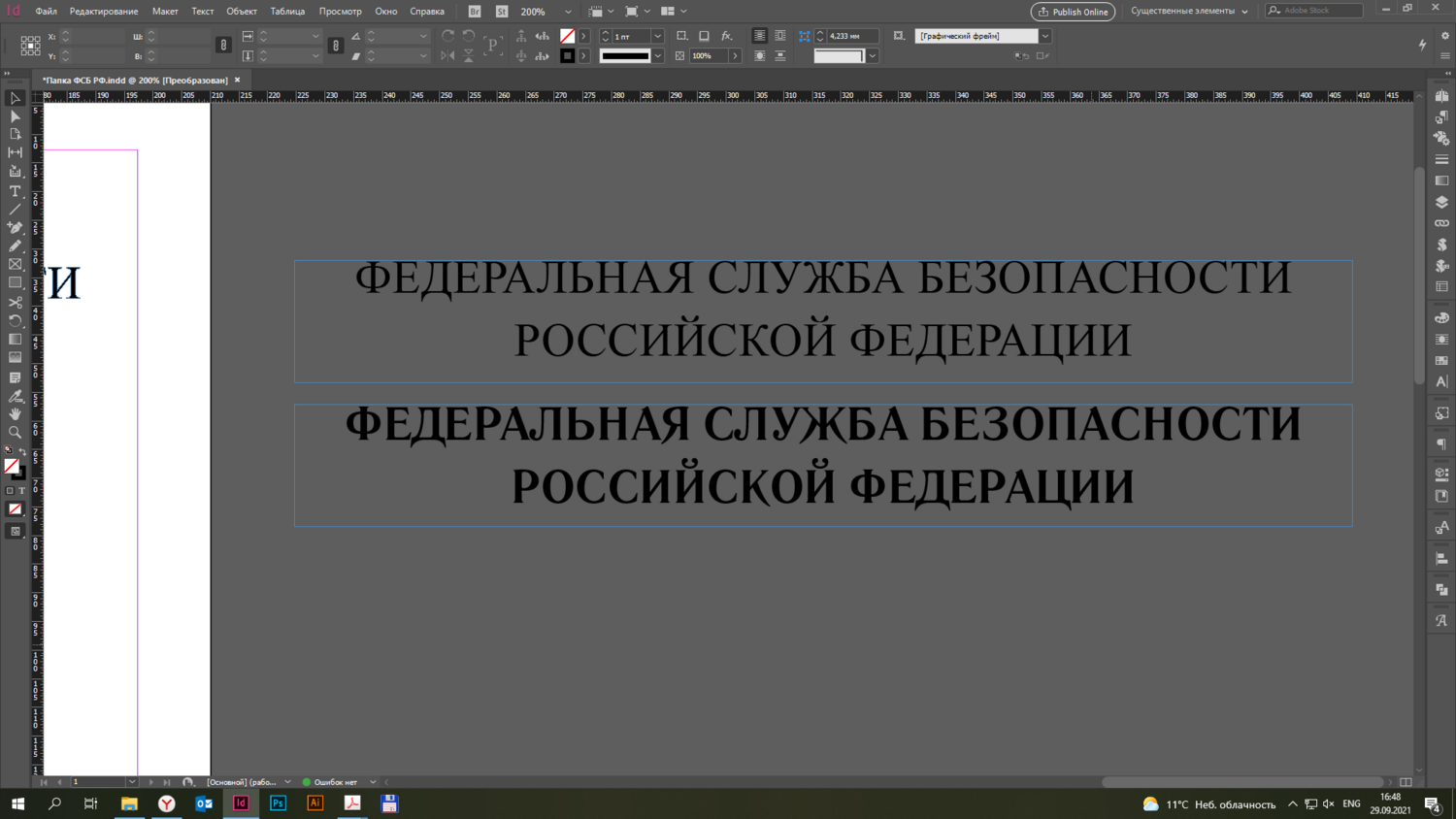
Task: Open the Графический фрейм object style dropdown
Action: tap(1045, 36)
